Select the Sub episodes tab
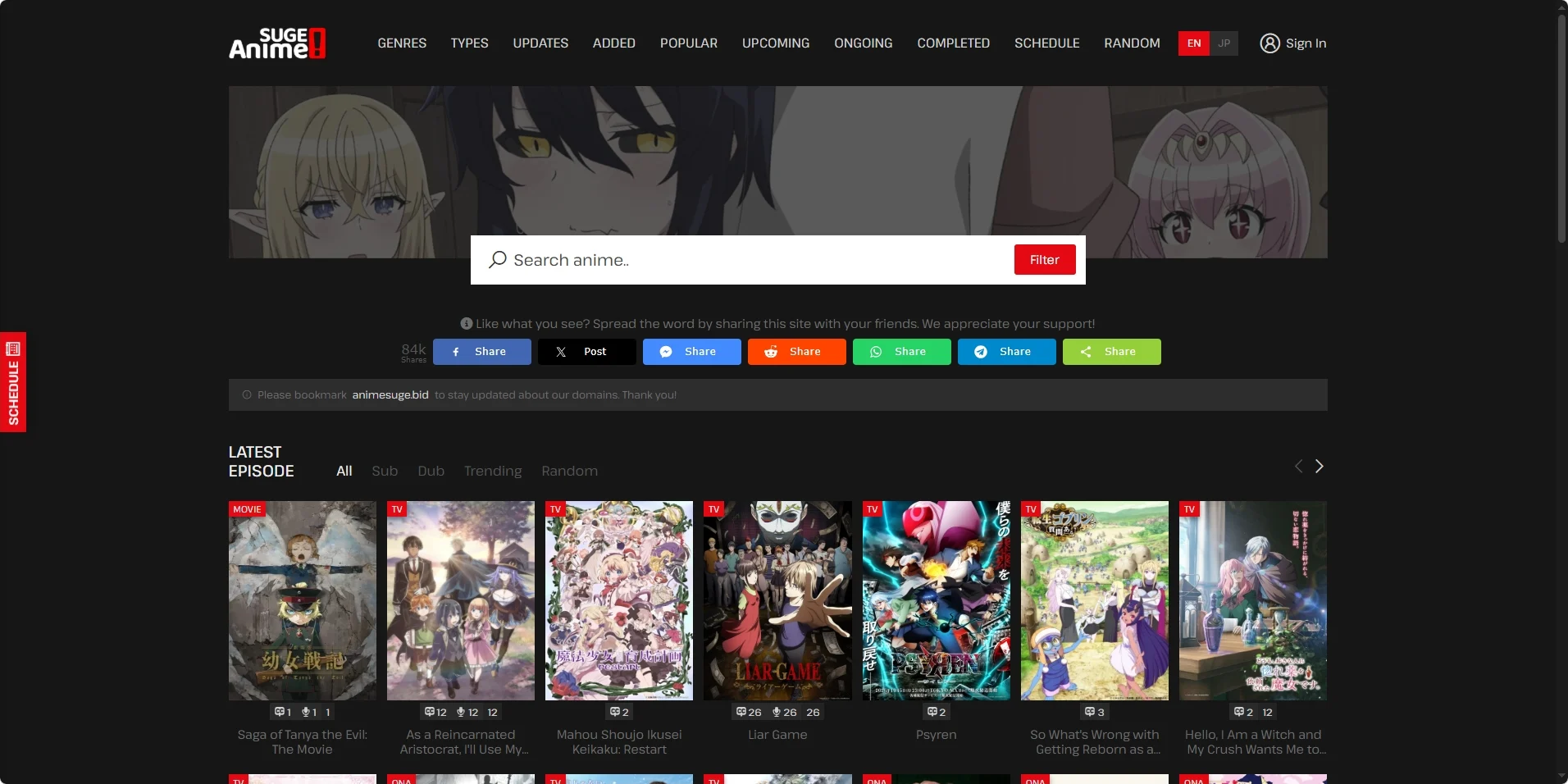Image resolution: width=1568 pixels, height=784 pixels. pos(385,471)
